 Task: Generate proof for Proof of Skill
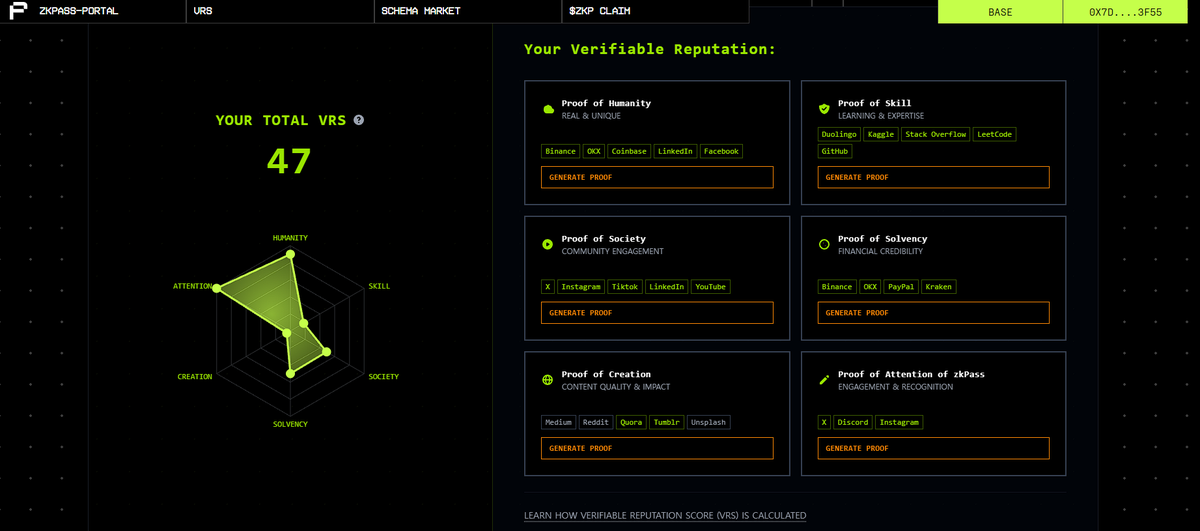934,177
